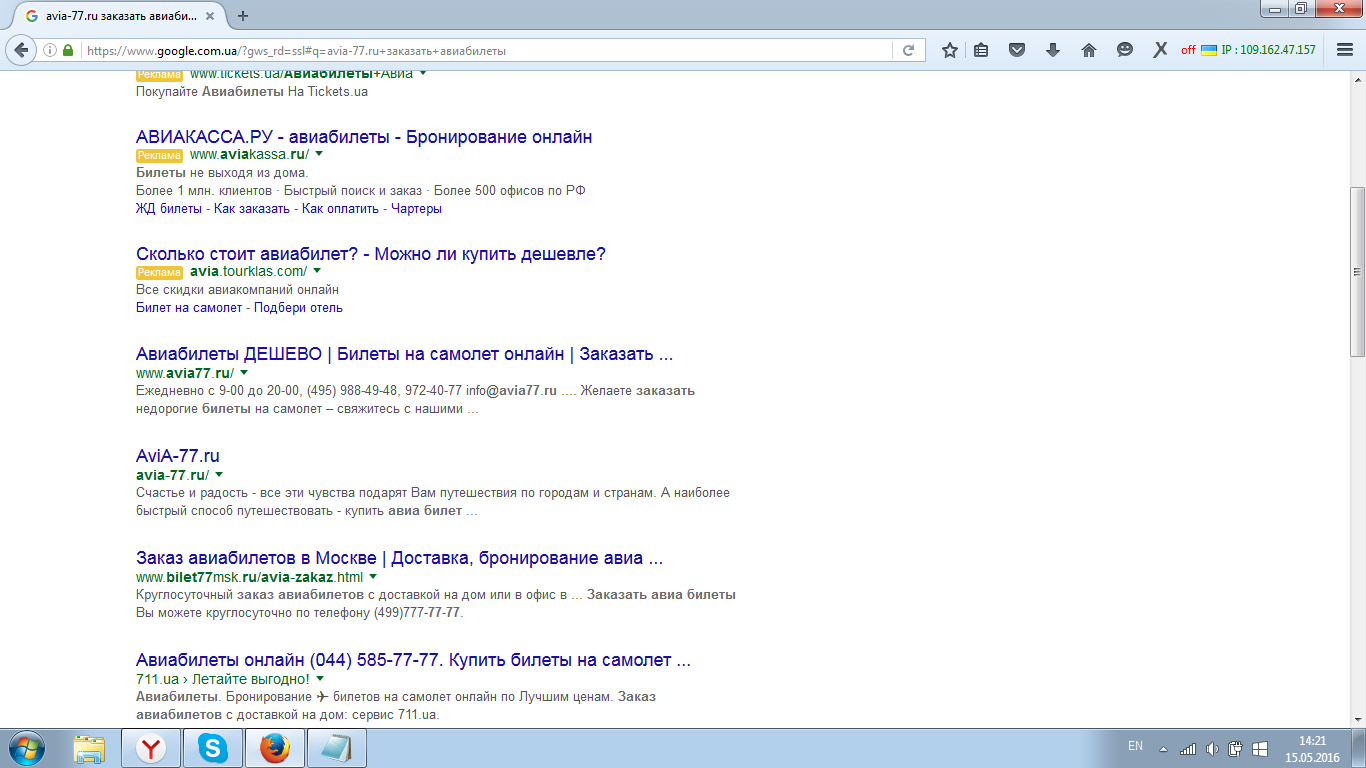Open the network signal tray icon
The height and width of the screenshot is (768, 1366).
[1188, 748]
